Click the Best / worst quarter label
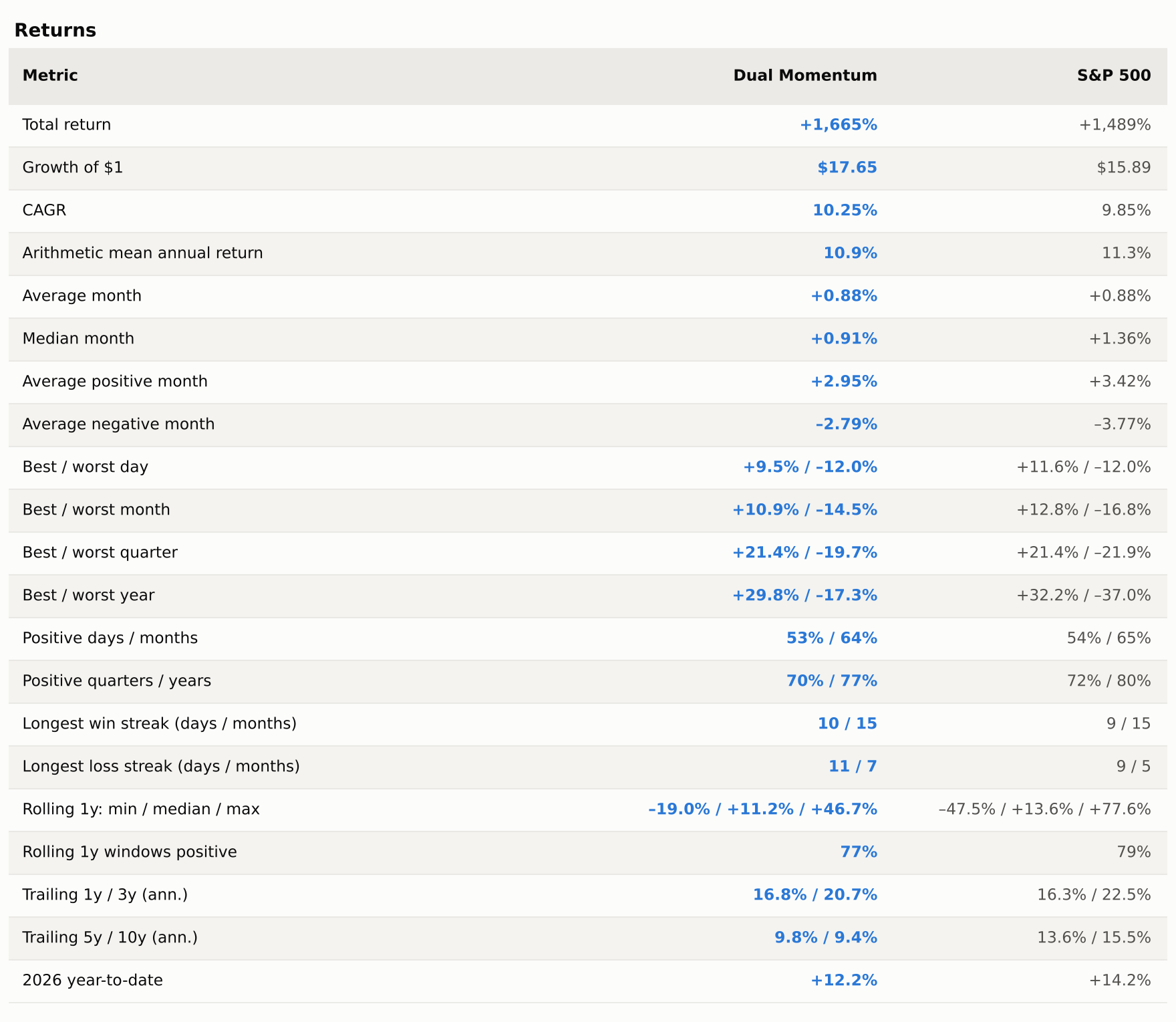Image resolution: width=1176 pixels, height=1022 pixels. pos(100,553)
